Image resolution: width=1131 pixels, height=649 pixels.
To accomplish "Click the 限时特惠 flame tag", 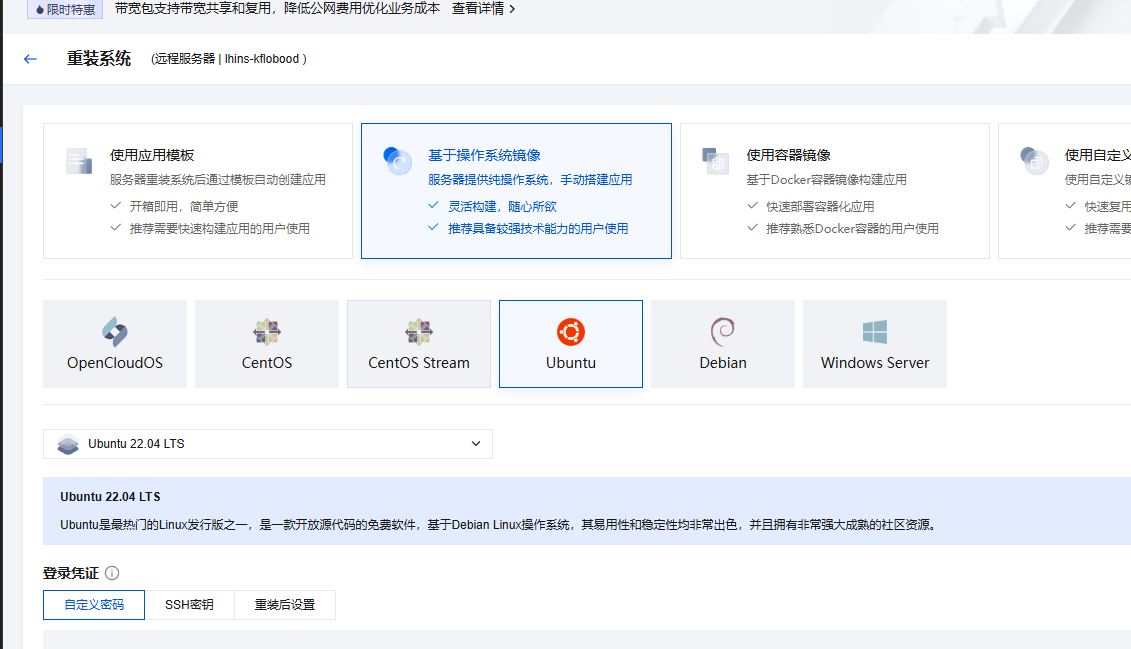I will 65,9.
